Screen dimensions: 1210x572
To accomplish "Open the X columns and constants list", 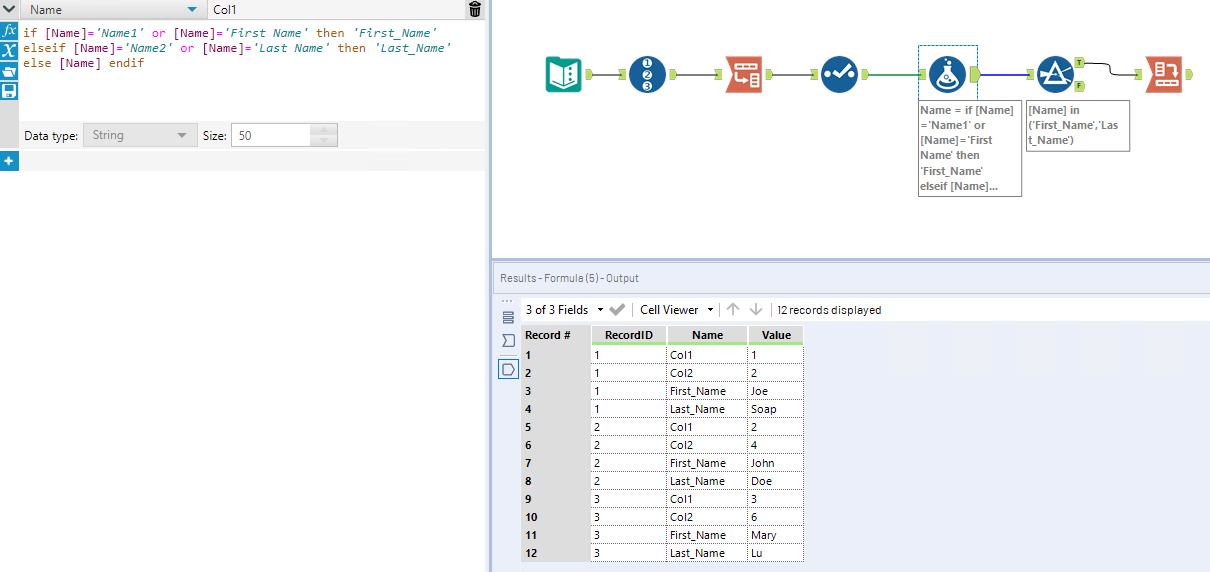I will pyautogui.click(x=9, y=51).
